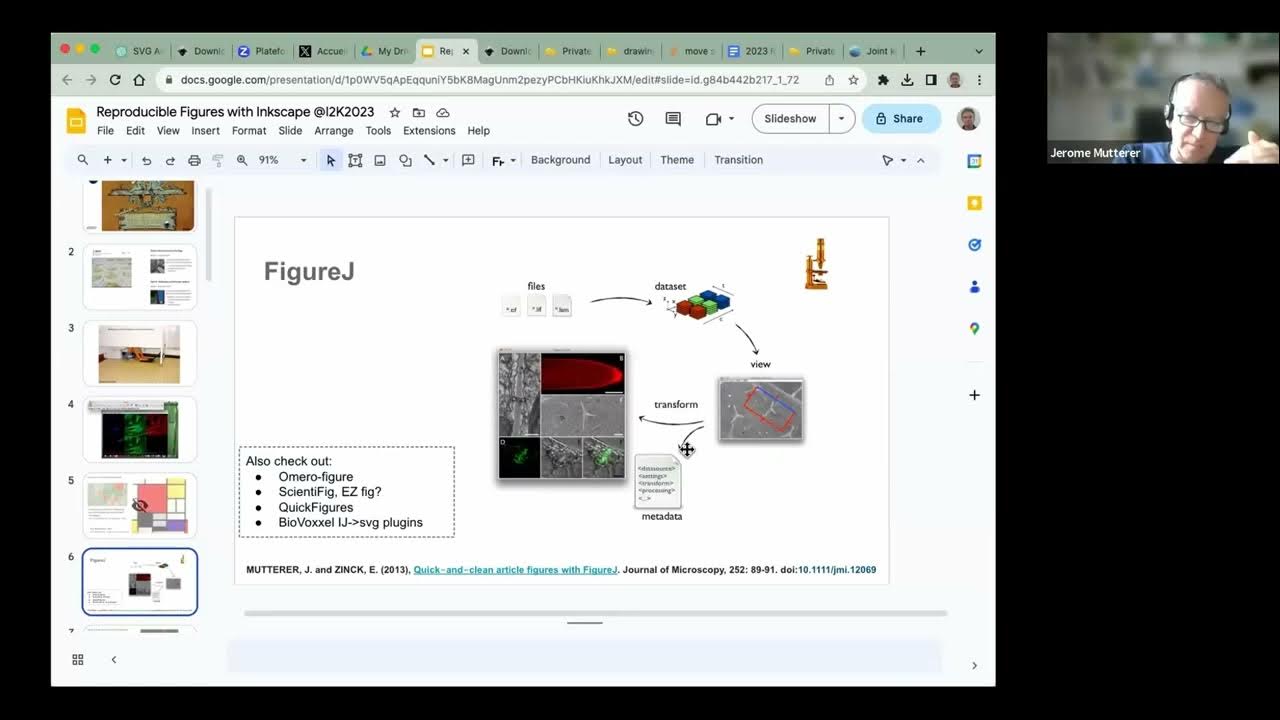Open the Google account avatar
Image resolution: width=1280 pixels, height=720 pixels.
[x=967, y=119]
